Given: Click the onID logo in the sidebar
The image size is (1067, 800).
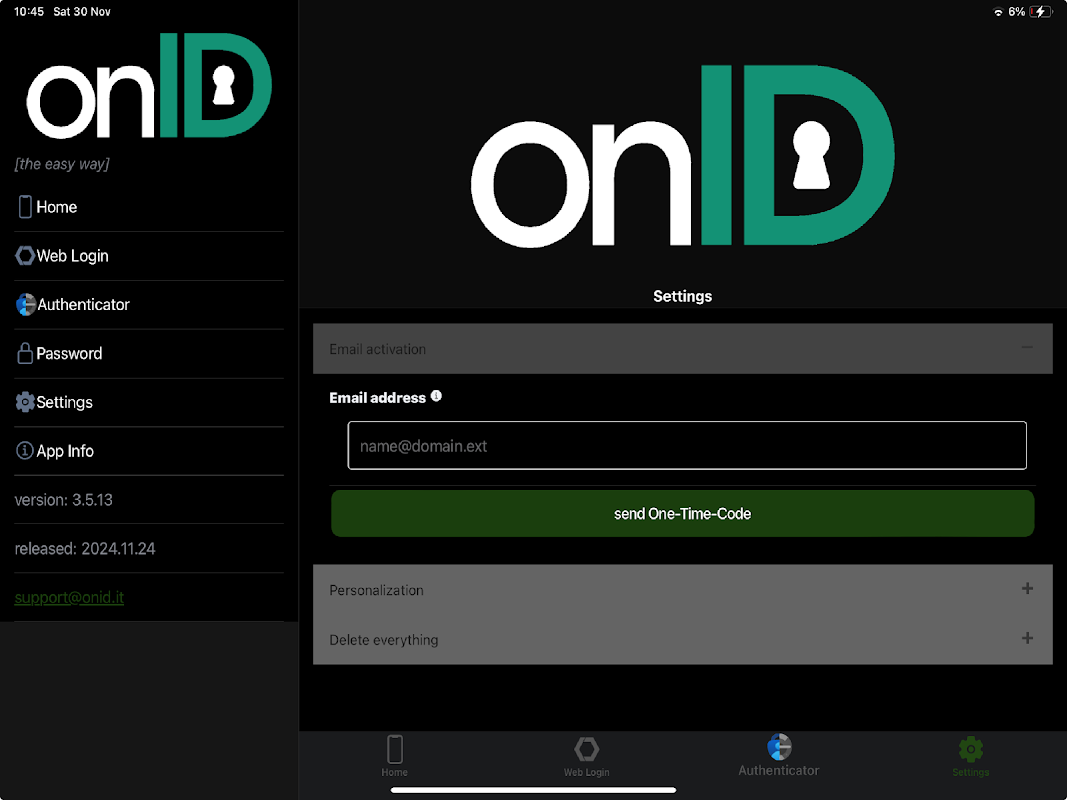Looking at the screenshot, I should (x=149, y=86).
